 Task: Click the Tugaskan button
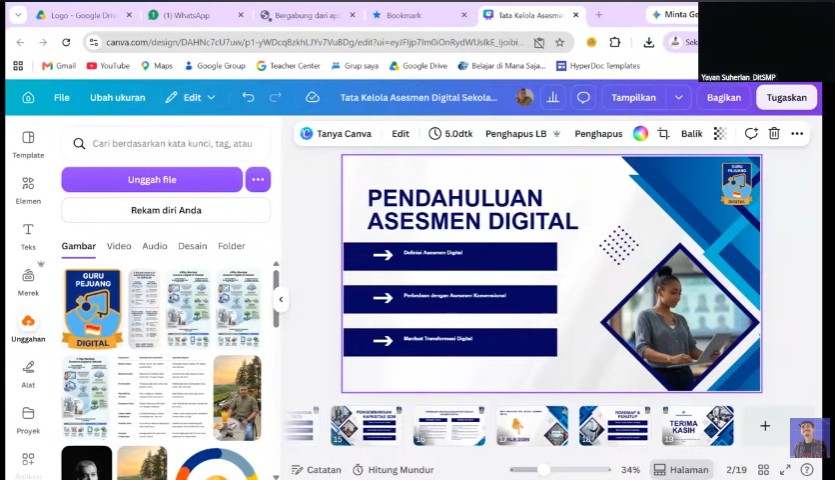coord(787,97)
